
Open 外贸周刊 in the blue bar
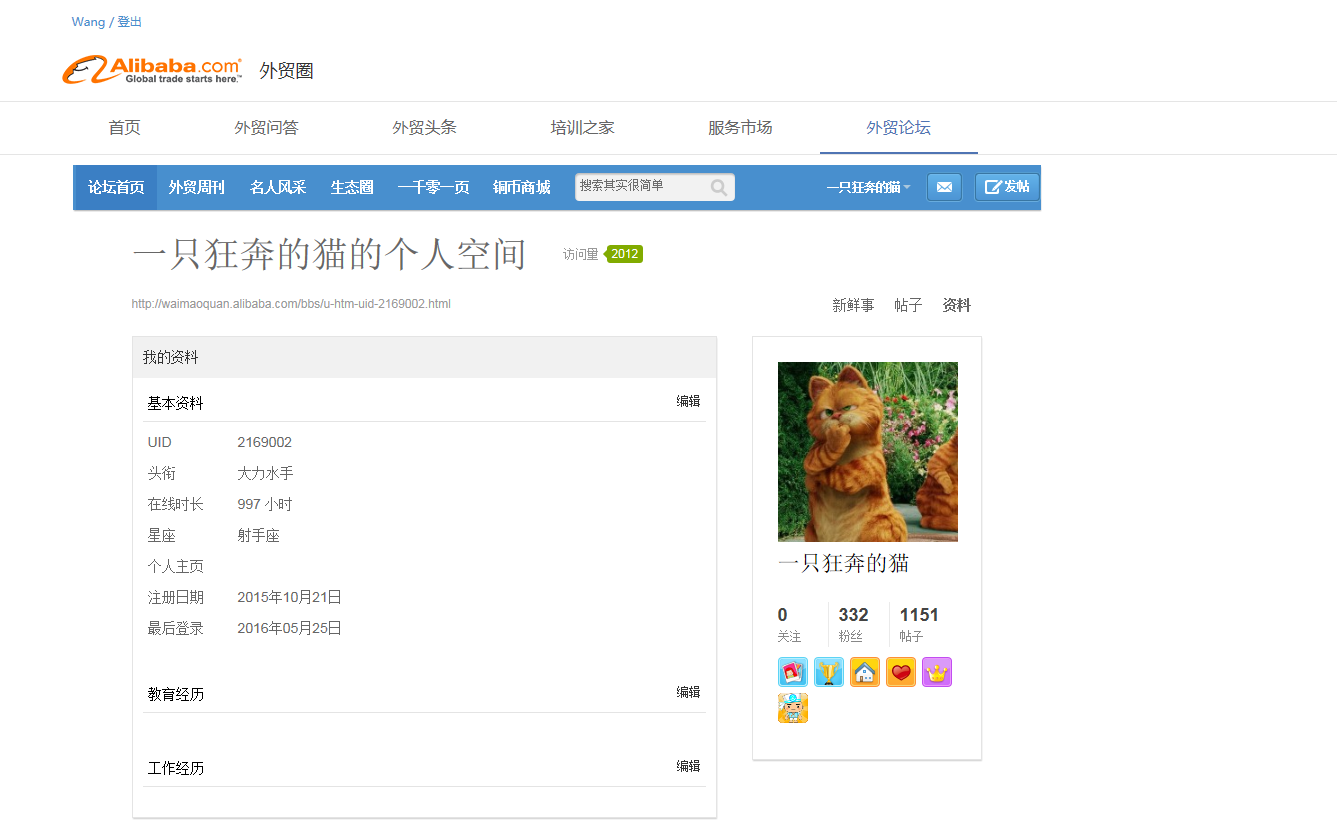pos(197,187)
